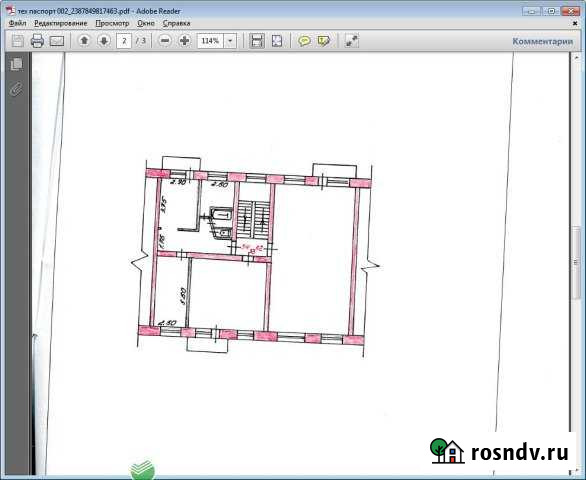The width and height of the screenshot is (586, 480).
Task: Click the page number input field
Action: click(x=124, y=41)
